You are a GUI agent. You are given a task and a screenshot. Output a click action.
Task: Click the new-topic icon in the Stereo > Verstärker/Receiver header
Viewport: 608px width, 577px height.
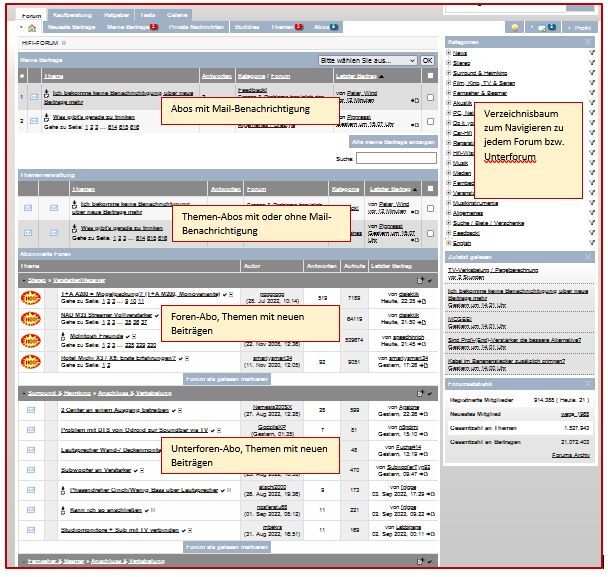click(421, 280)
